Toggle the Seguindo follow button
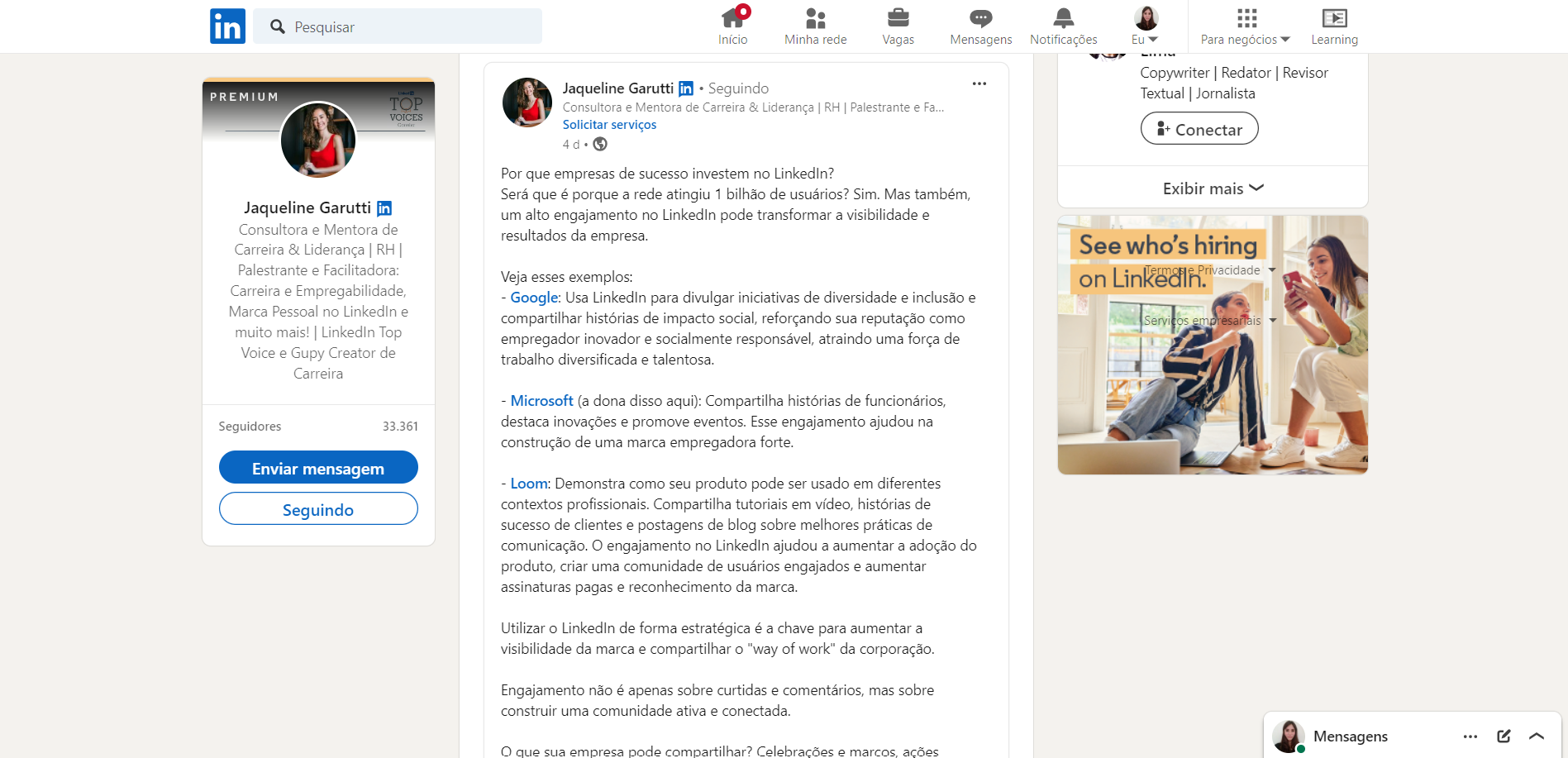 click(318, 508)
